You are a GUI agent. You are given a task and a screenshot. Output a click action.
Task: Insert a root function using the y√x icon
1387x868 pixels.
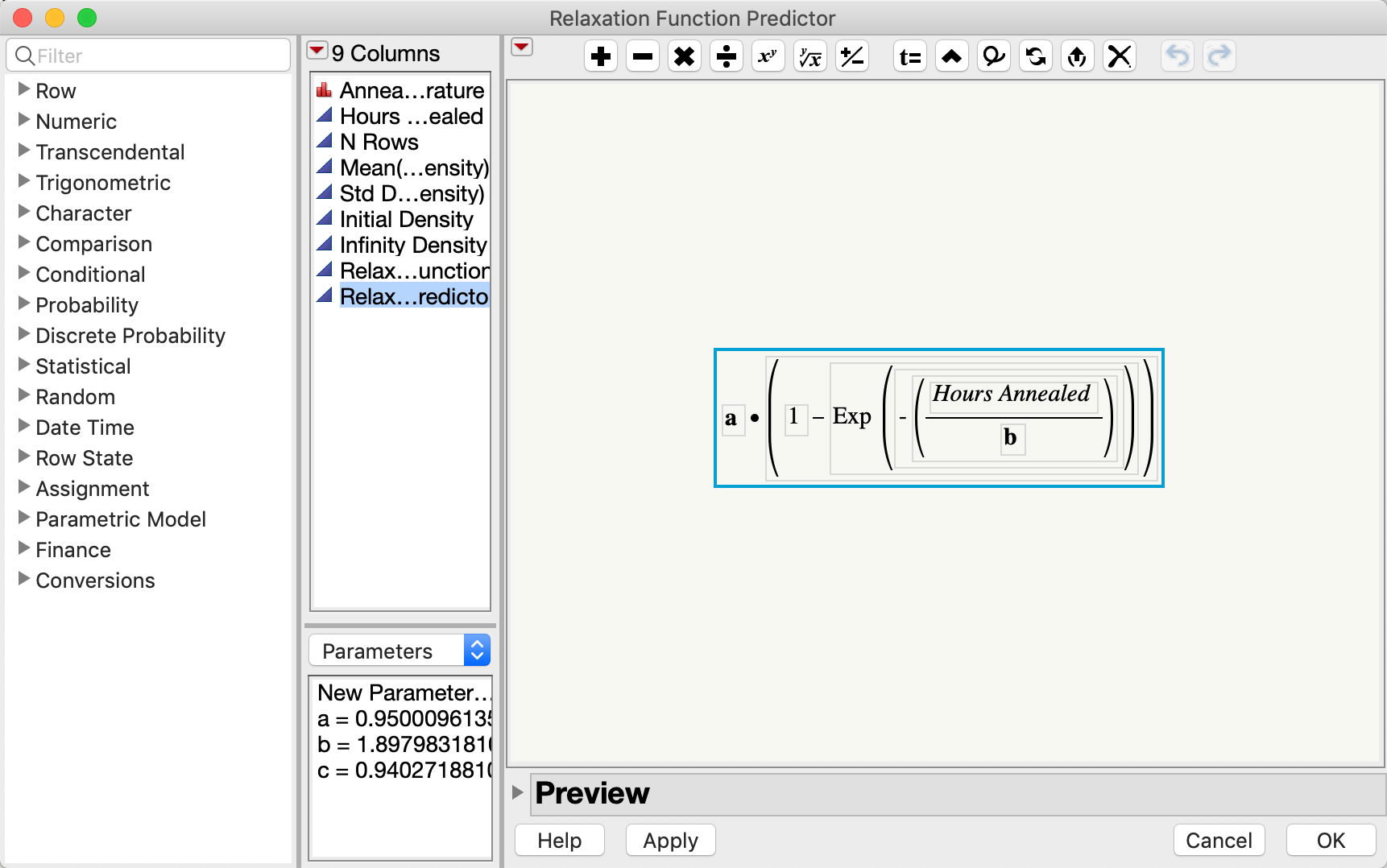pos(809,56)
